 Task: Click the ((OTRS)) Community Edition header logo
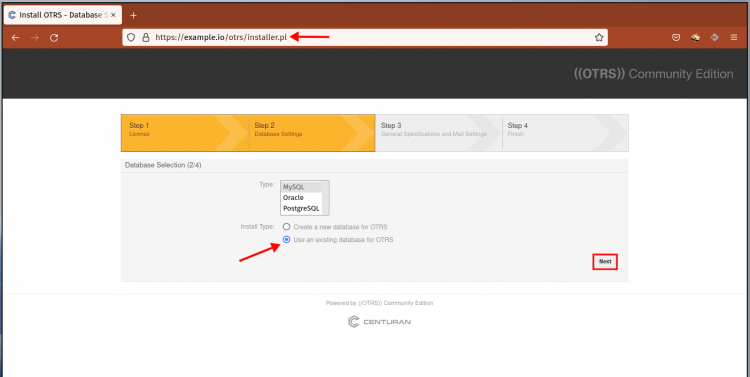tap(653, 74)
